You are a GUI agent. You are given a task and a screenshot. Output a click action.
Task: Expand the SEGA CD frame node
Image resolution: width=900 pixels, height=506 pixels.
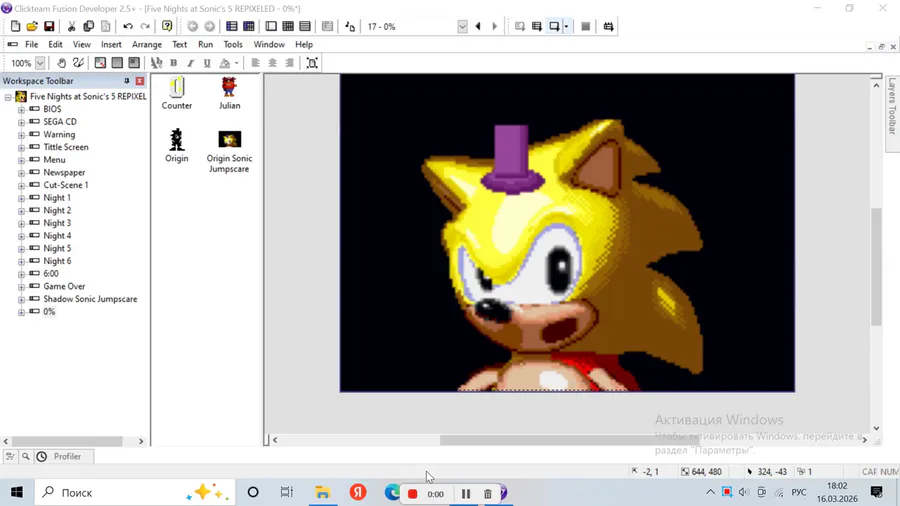(x=21, y=122)
